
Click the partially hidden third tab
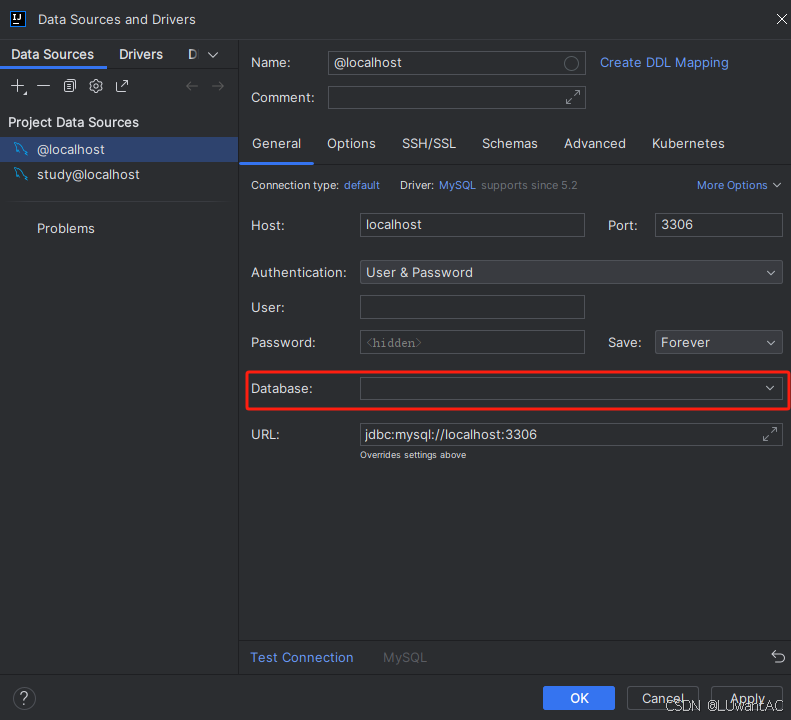193,54
